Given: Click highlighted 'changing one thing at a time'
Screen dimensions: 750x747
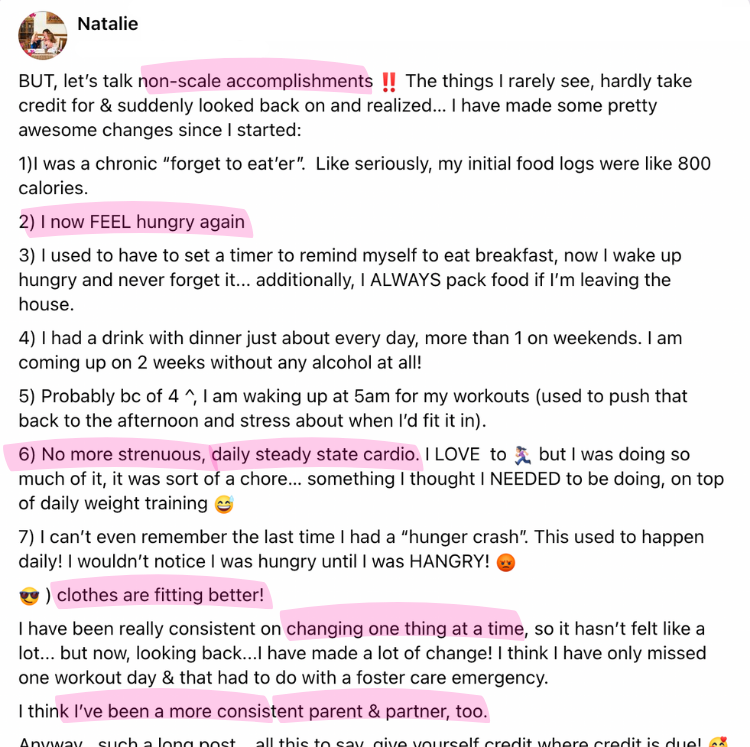Looking at the screenshot, I should point(405,629).
